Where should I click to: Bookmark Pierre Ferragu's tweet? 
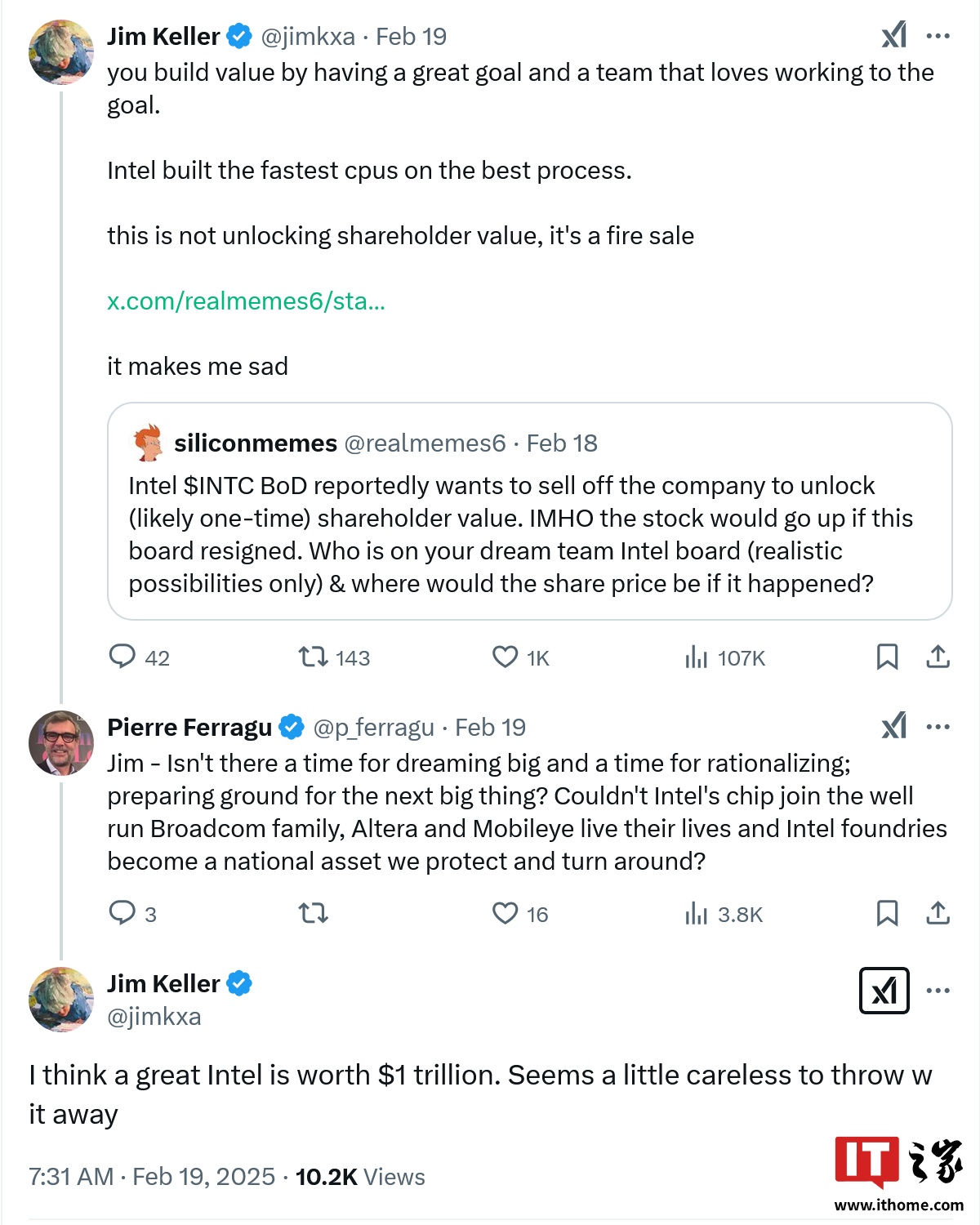point(887,912)
